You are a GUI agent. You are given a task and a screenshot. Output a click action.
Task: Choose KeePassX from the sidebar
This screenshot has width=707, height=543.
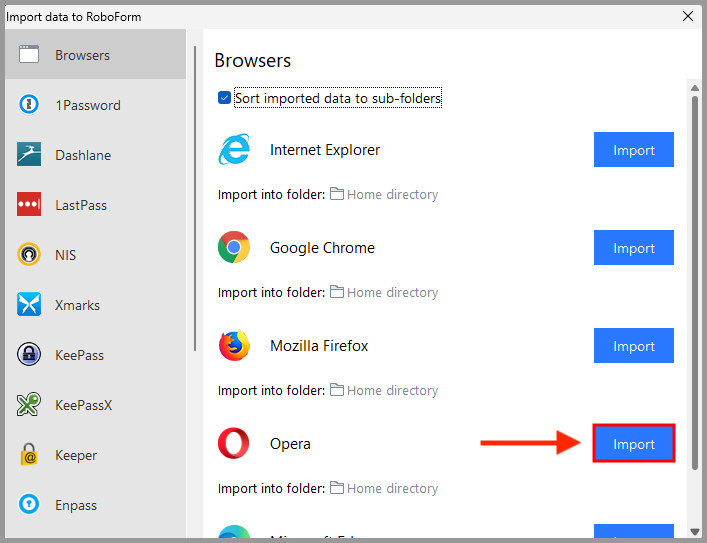pyautogui.click(x=95, y=405)
